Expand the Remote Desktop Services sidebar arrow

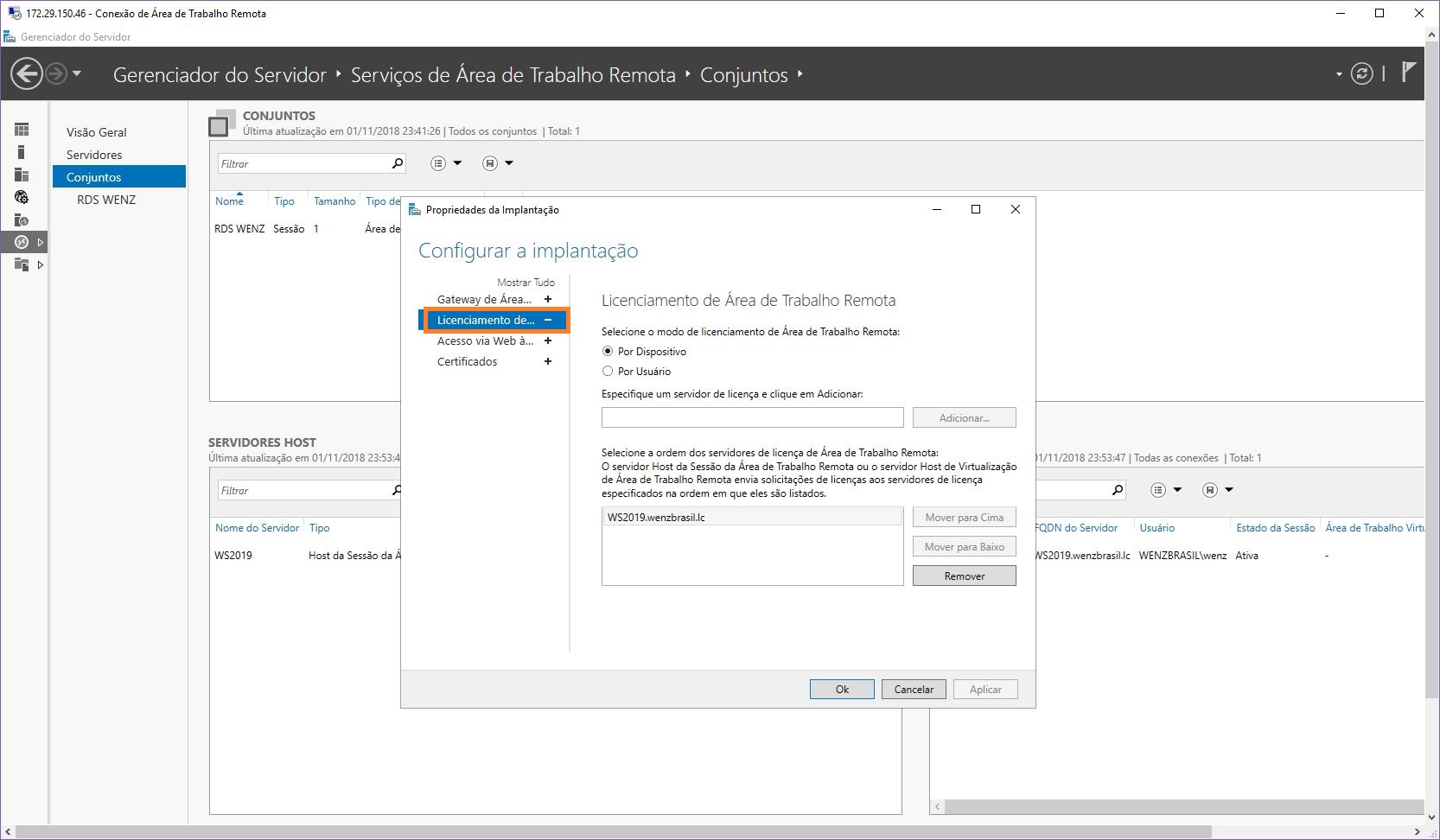click(40, 242)
